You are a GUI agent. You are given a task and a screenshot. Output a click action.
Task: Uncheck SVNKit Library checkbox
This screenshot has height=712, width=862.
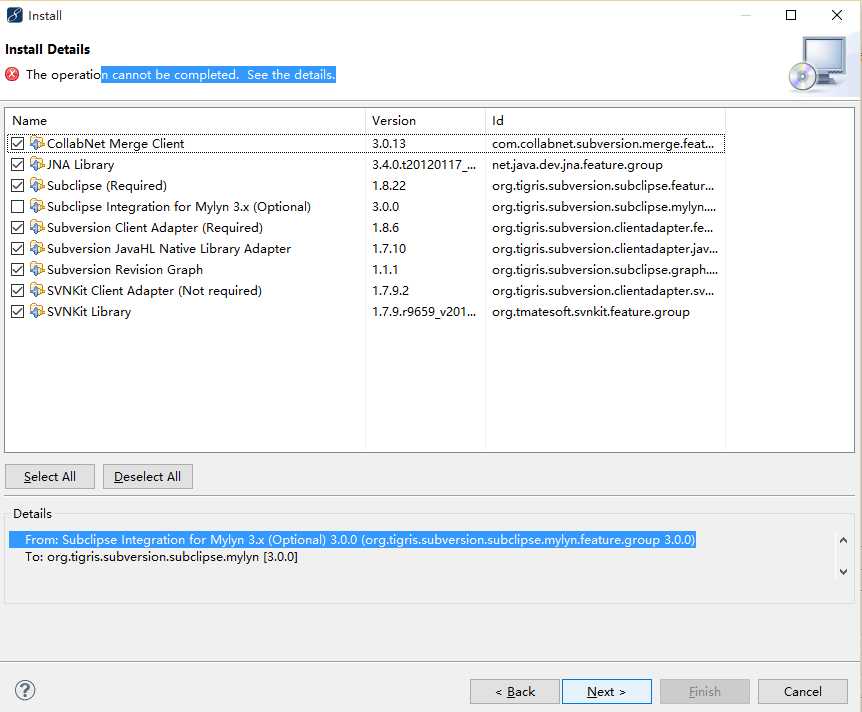[18, 311]
